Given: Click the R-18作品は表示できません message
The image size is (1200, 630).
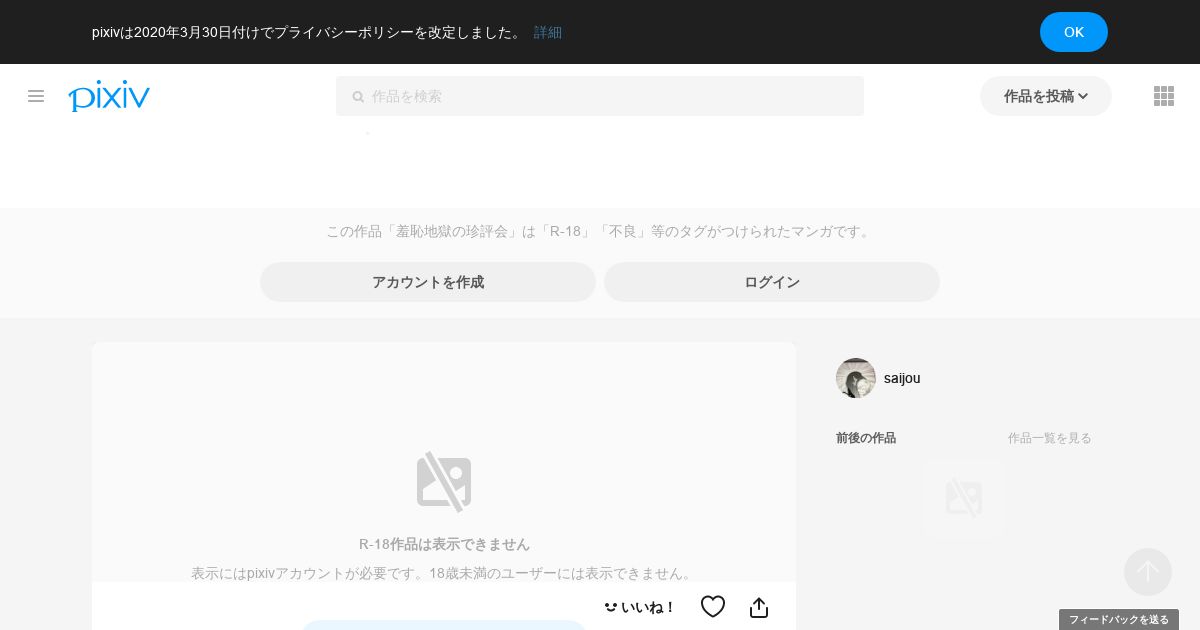Looking at the screenshot, I should [x=444, y=544].
